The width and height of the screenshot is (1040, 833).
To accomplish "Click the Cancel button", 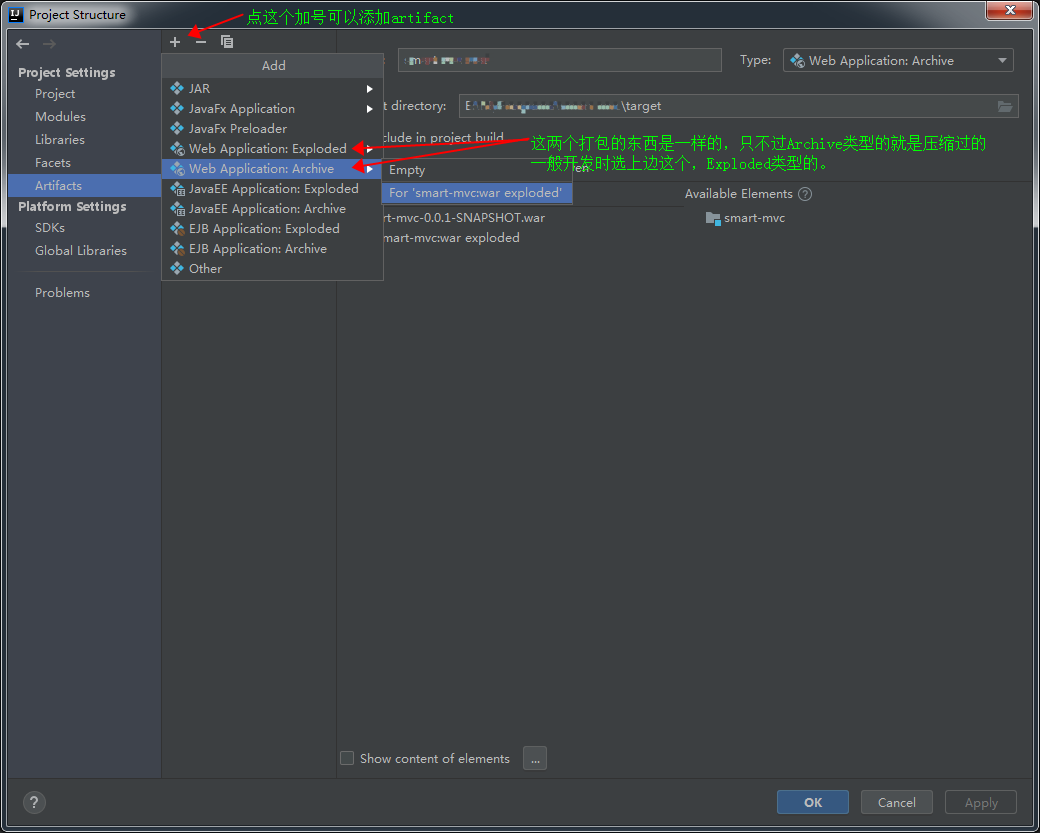I will [x=896, y=802].
